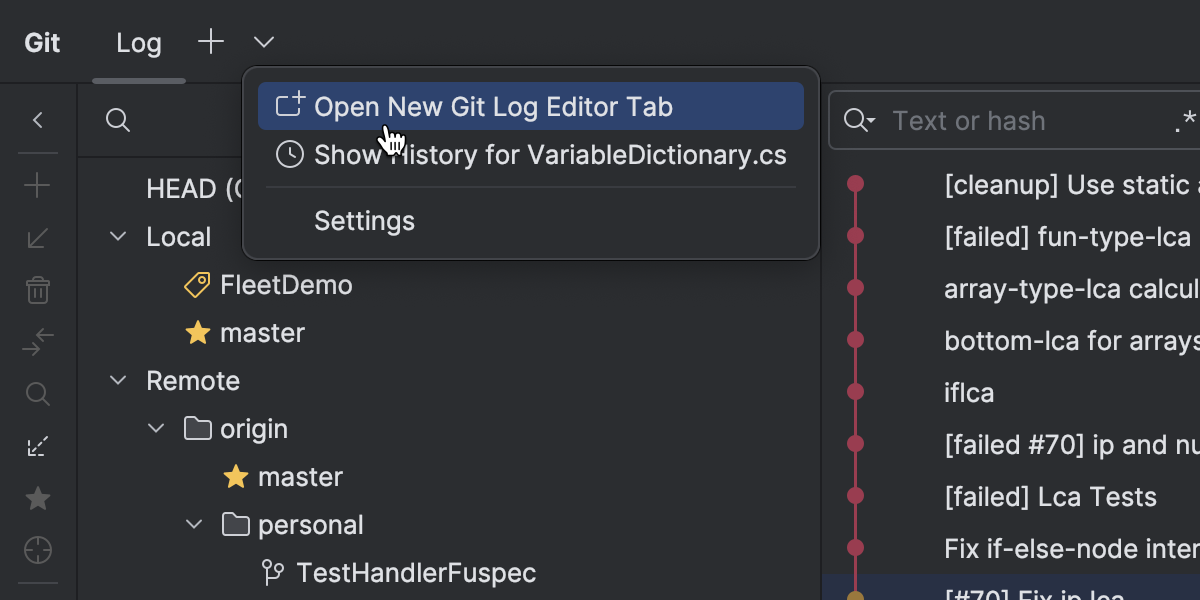Collapse the Remote branches group

119,381
